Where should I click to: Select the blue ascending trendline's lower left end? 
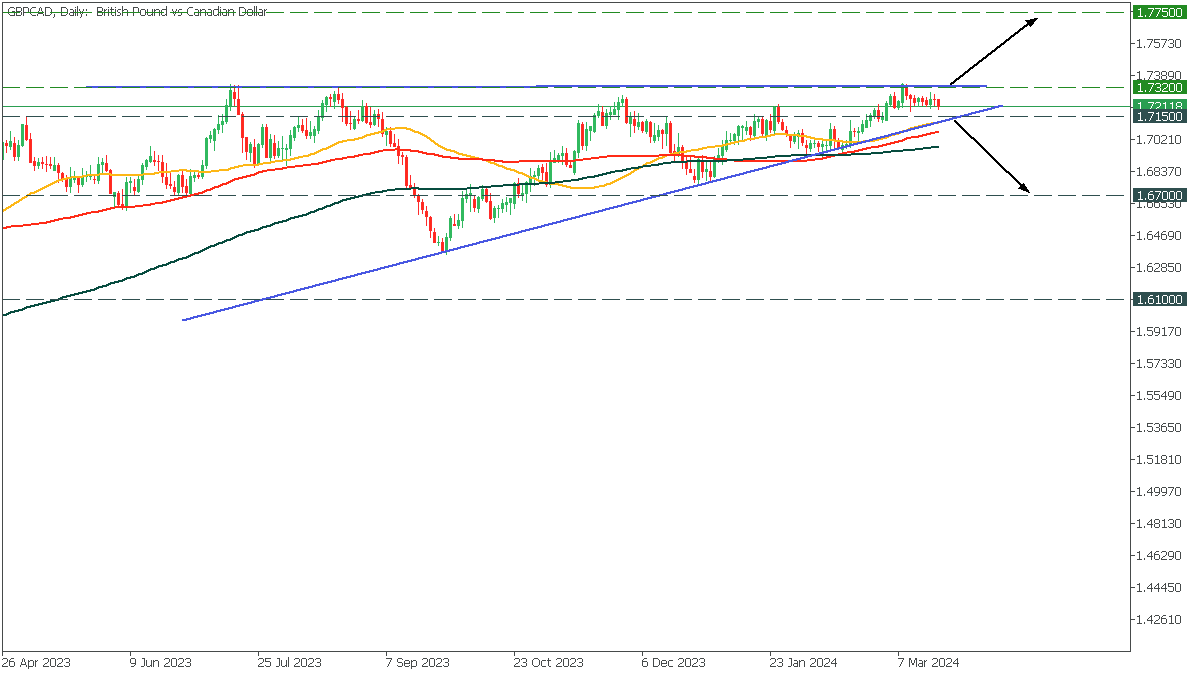tap(185, 320)
